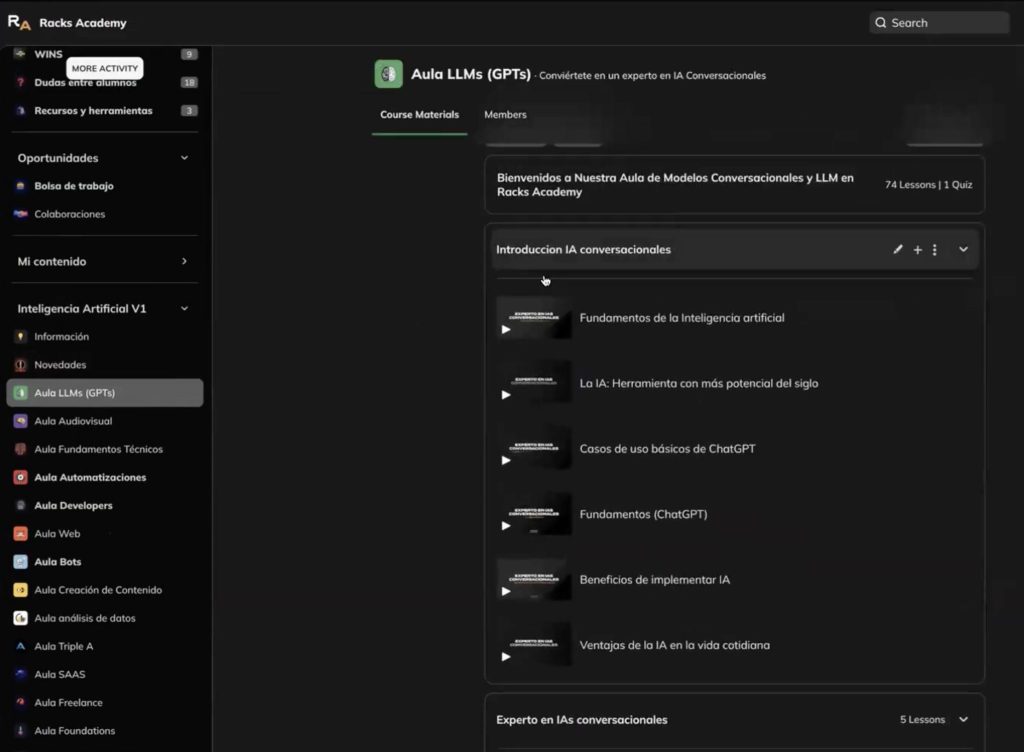Collapse the Introduccion IA conversacionales section

tap(963, 250)
